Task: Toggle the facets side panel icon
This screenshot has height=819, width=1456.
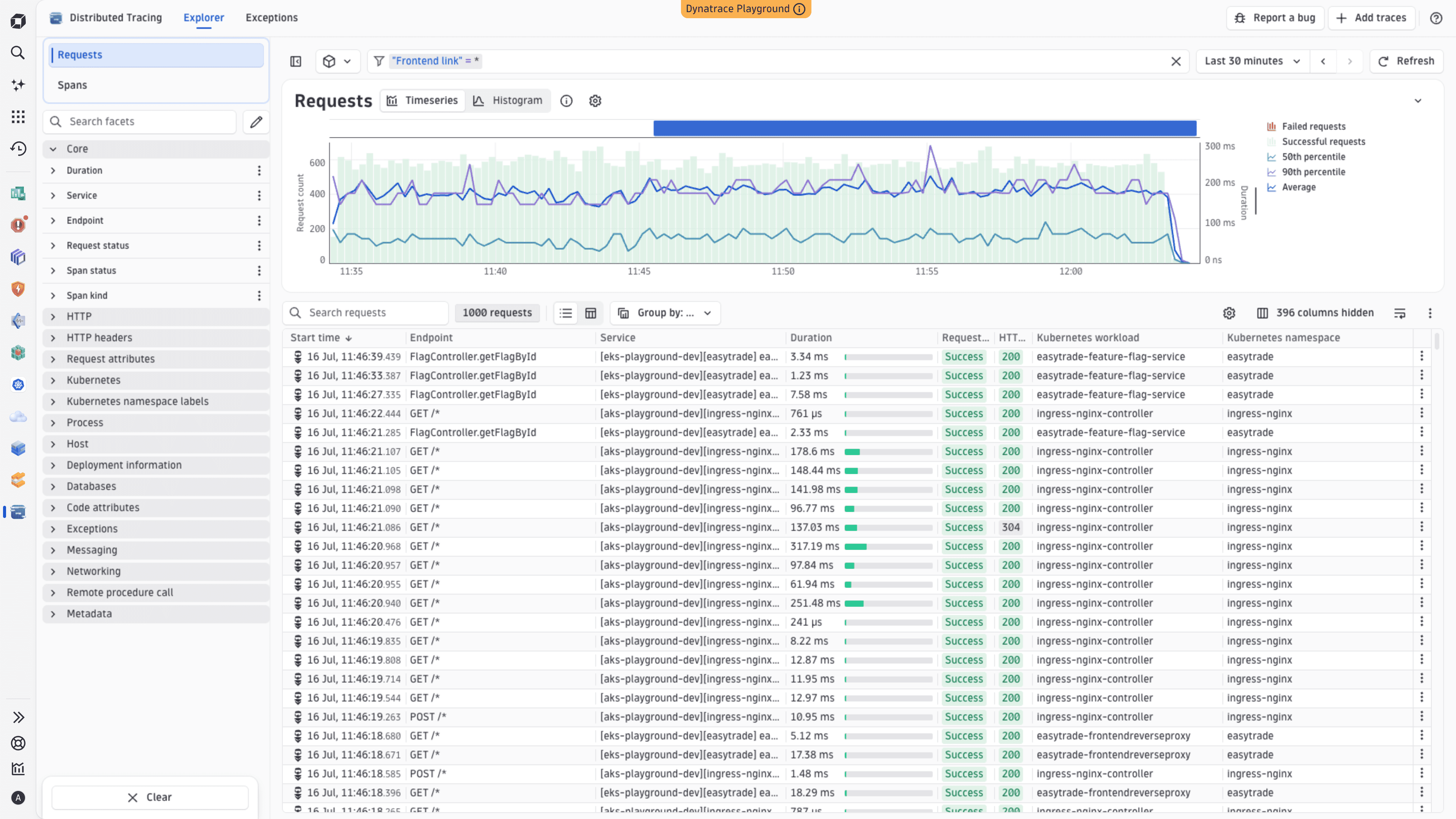Action: 296,61
